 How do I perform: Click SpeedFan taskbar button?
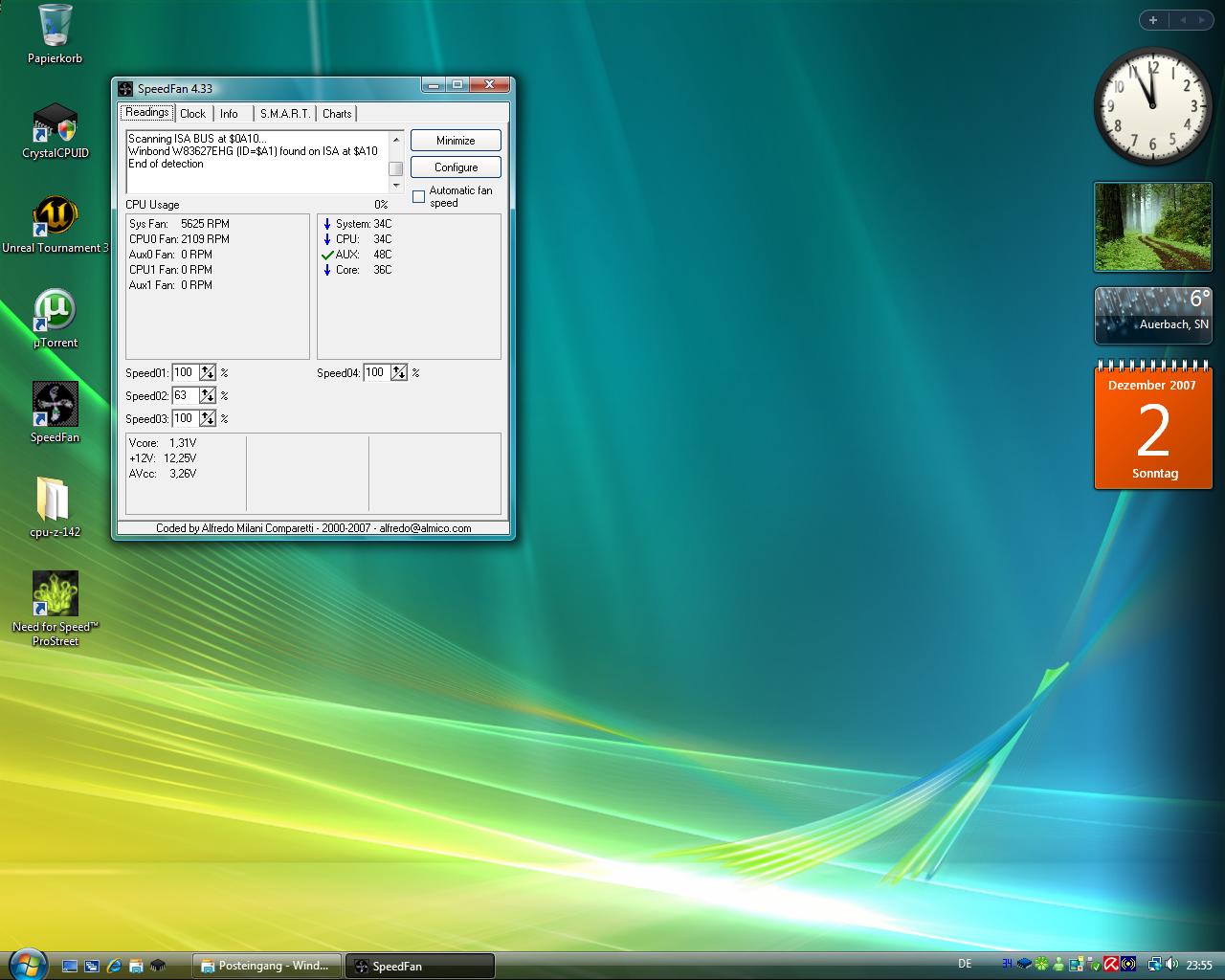[x=420, y=966]
